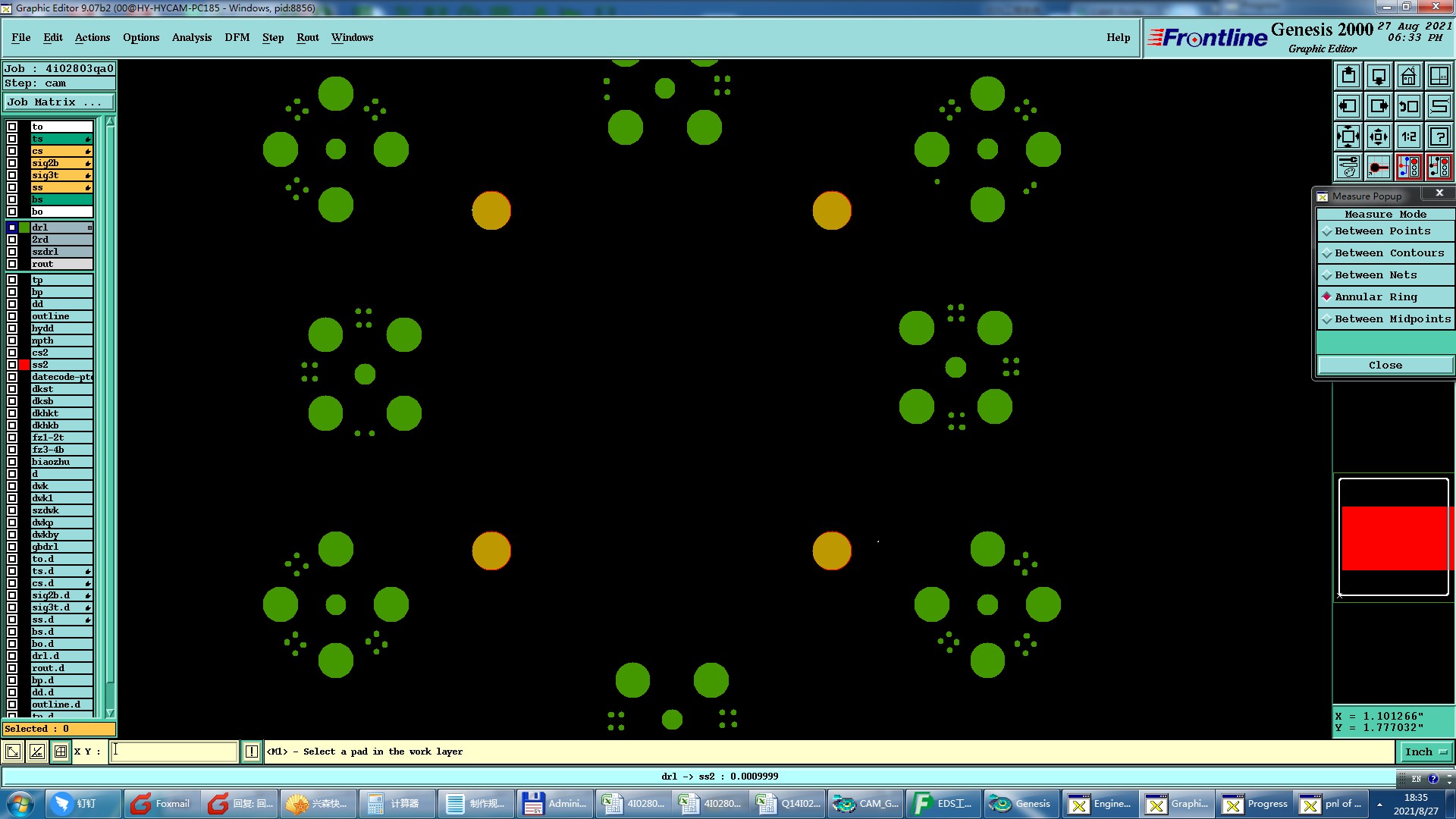Screen dimensions: 1456x819
Task: Click the zoom in arrows icon
Action: tap(1348, 136)
